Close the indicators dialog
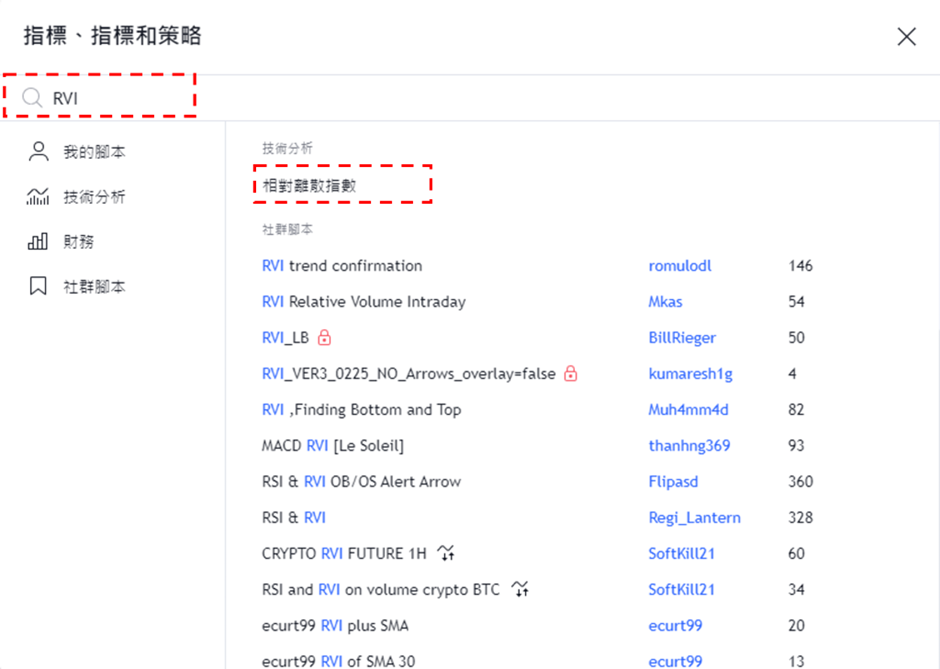This screenshot has height=669, width=940. coord(906,37)
